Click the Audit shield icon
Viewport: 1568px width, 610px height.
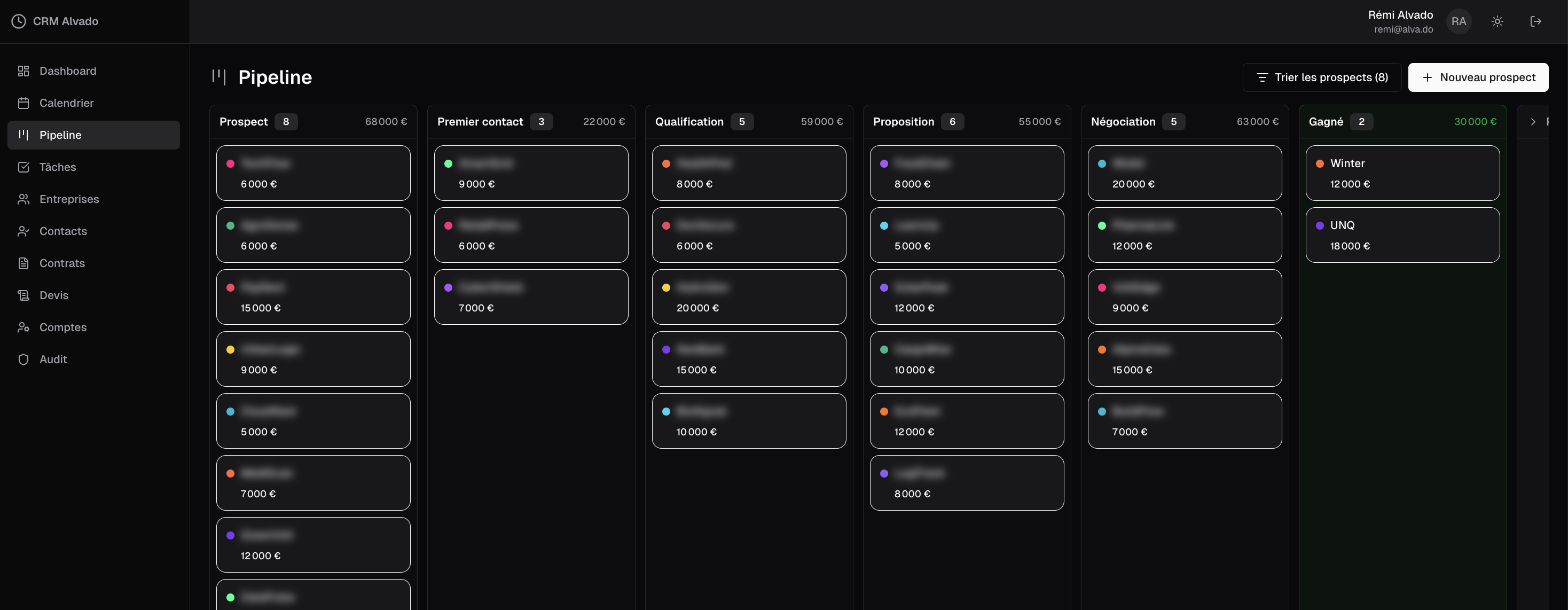(23, 359)
